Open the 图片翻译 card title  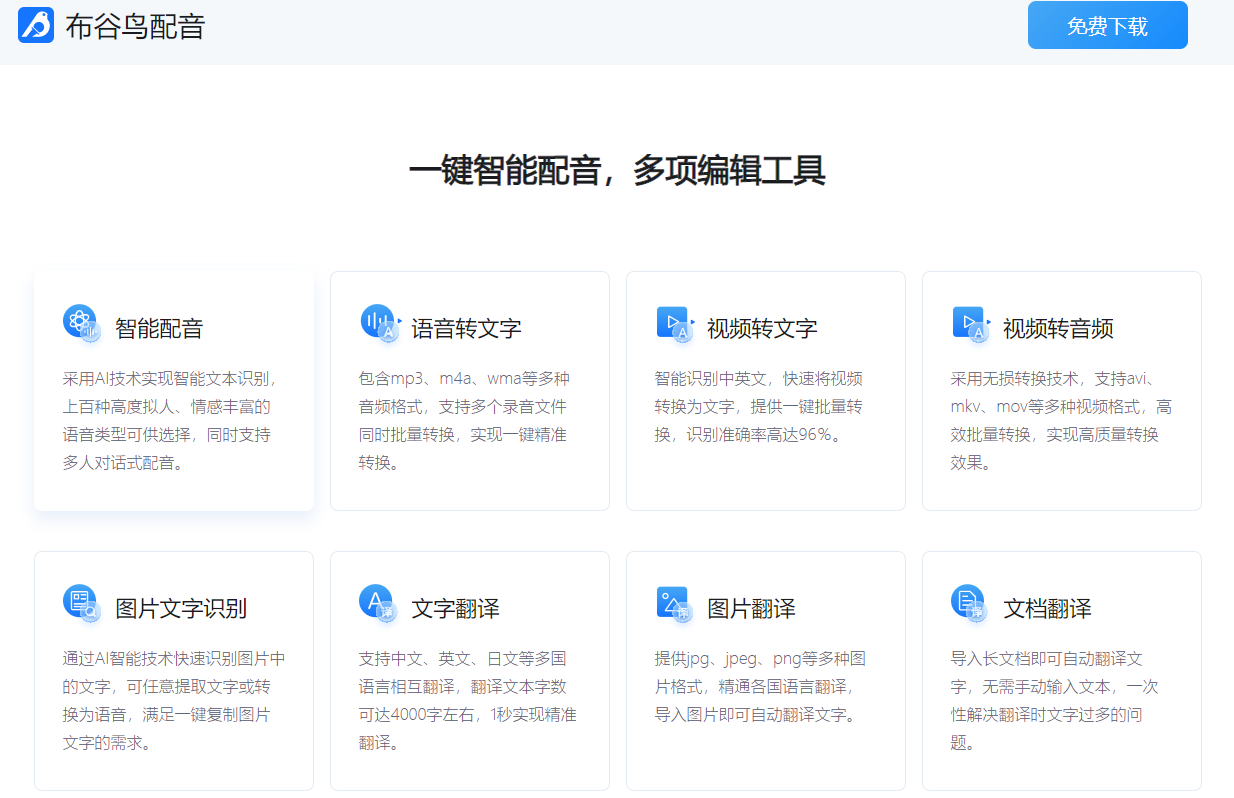(x=751, y=608)
